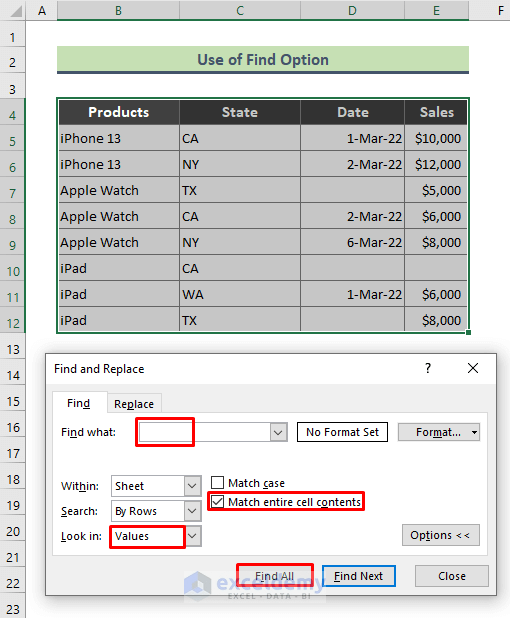Screen dimensions: 510x618
Task: Click the Find All button
Action: [274, 576]
